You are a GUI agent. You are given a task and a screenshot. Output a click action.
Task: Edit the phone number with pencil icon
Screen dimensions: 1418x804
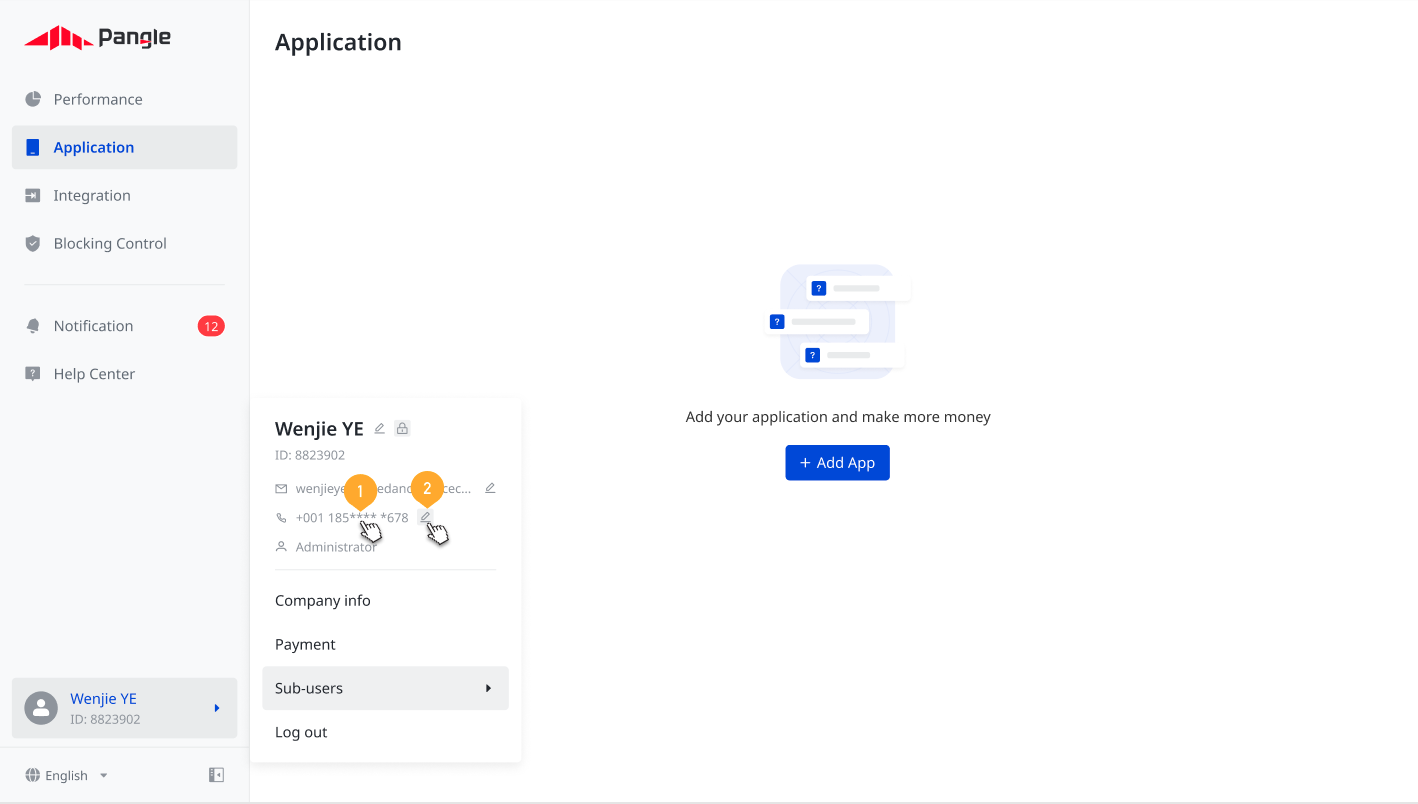point(425,517)
